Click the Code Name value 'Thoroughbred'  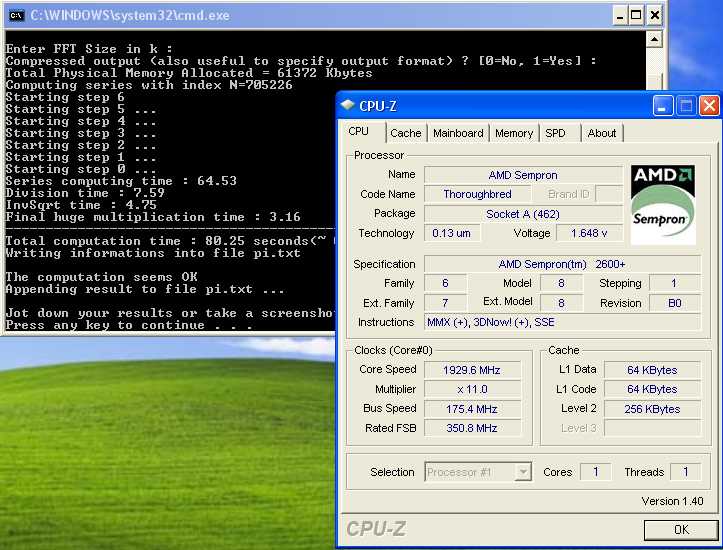pos(477,194)
